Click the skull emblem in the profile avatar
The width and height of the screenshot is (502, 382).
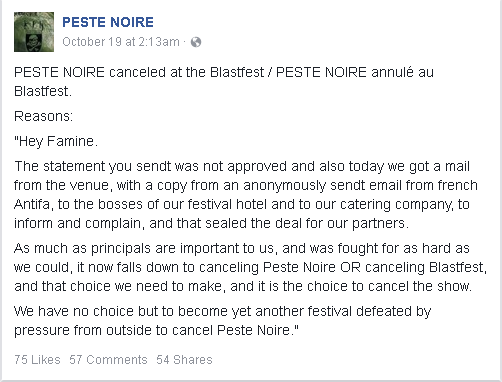pos(33,42)
